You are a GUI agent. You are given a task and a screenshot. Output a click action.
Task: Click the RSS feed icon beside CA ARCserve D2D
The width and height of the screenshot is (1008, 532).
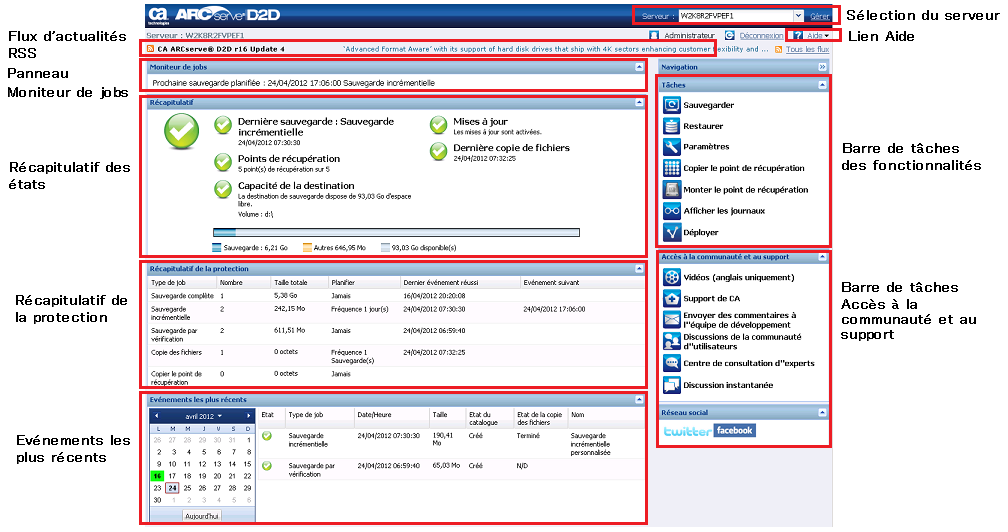coord(150,49)
